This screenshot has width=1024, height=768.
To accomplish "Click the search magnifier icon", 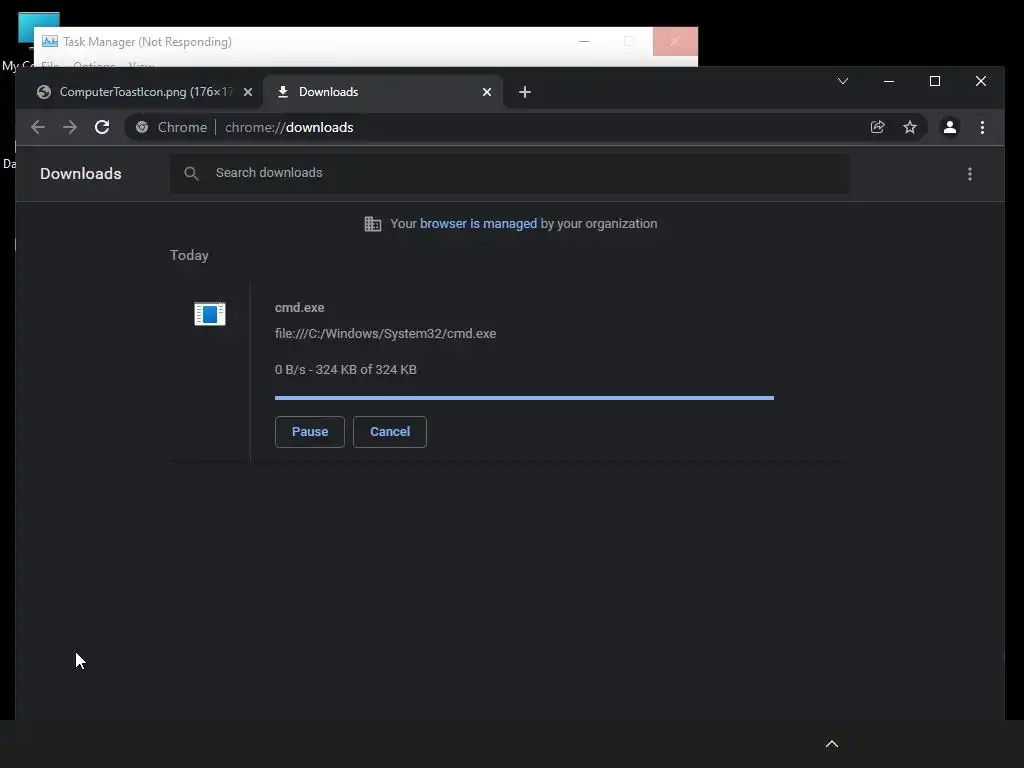I will click(x=191, y=173).
